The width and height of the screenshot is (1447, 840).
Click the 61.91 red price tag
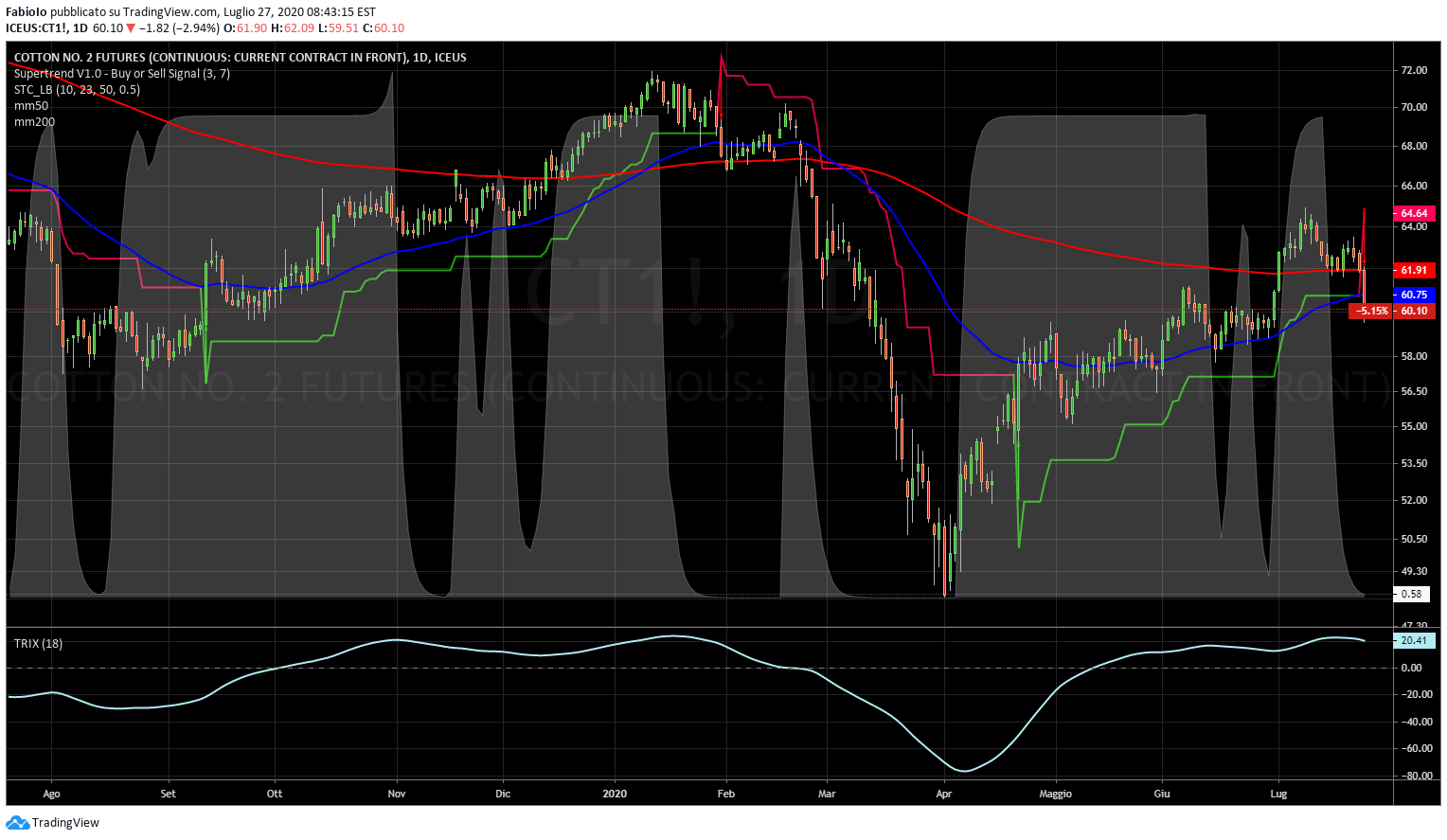pos(1414,271)
